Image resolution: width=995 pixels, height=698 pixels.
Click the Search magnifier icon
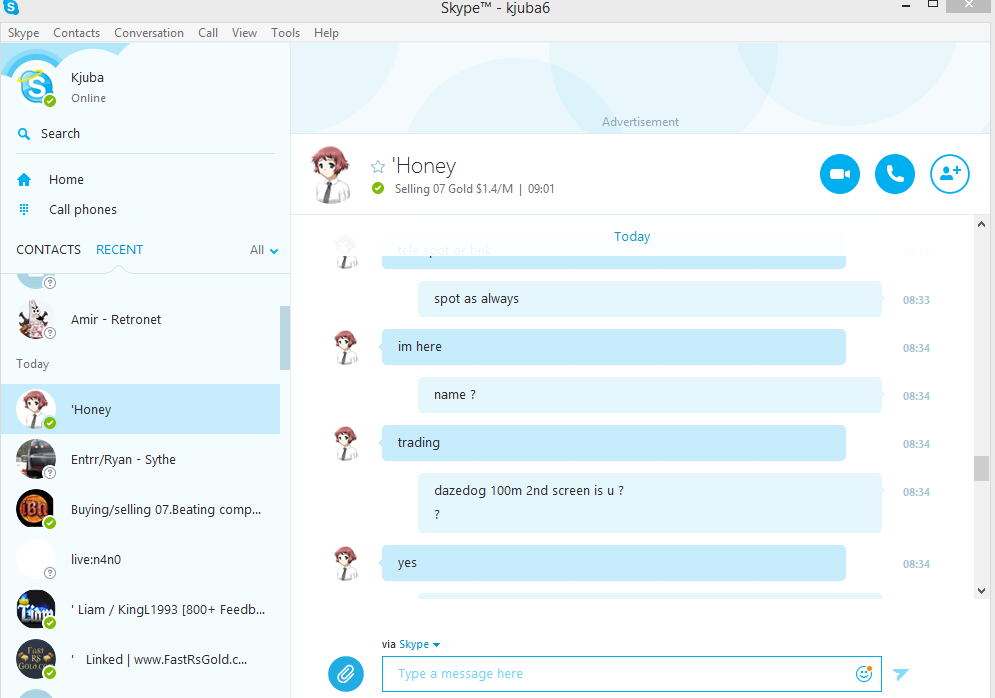point(24,134)
